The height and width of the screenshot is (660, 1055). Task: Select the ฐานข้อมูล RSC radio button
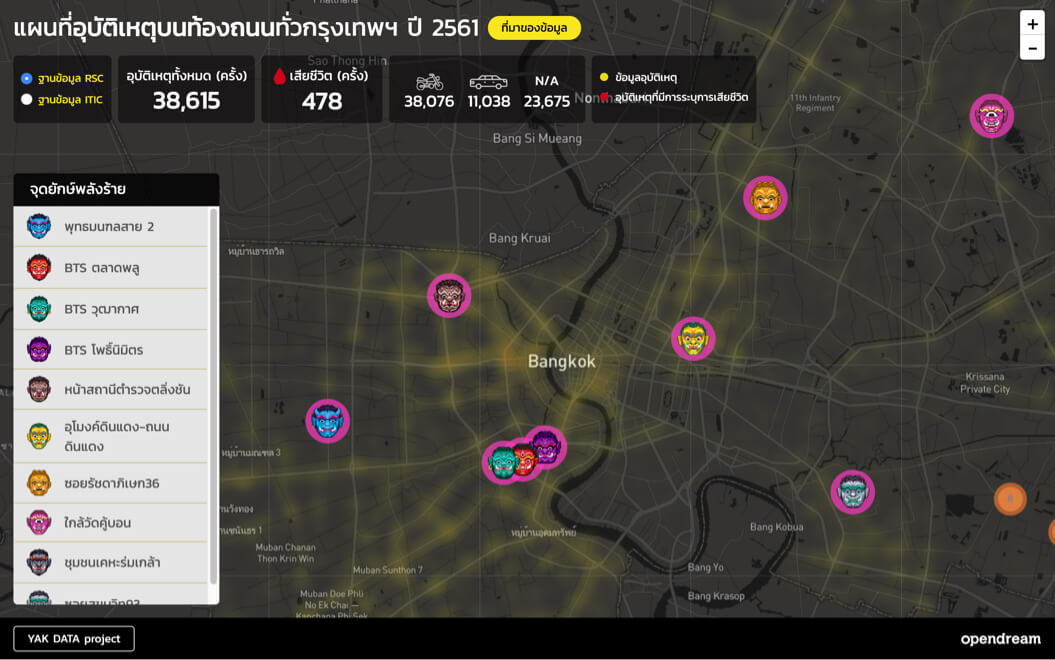pos(27,78)
